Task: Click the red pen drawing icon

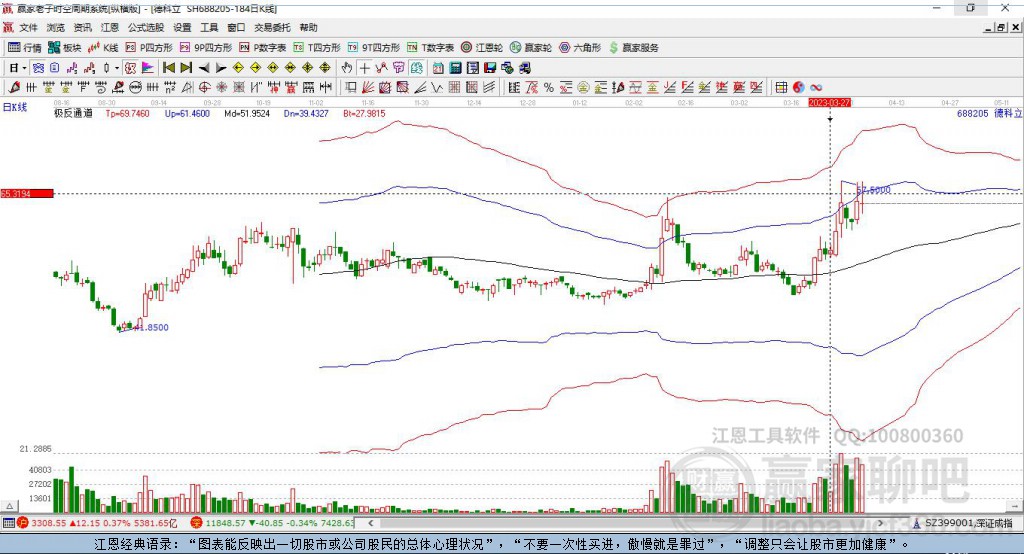Action: point(14,87)
